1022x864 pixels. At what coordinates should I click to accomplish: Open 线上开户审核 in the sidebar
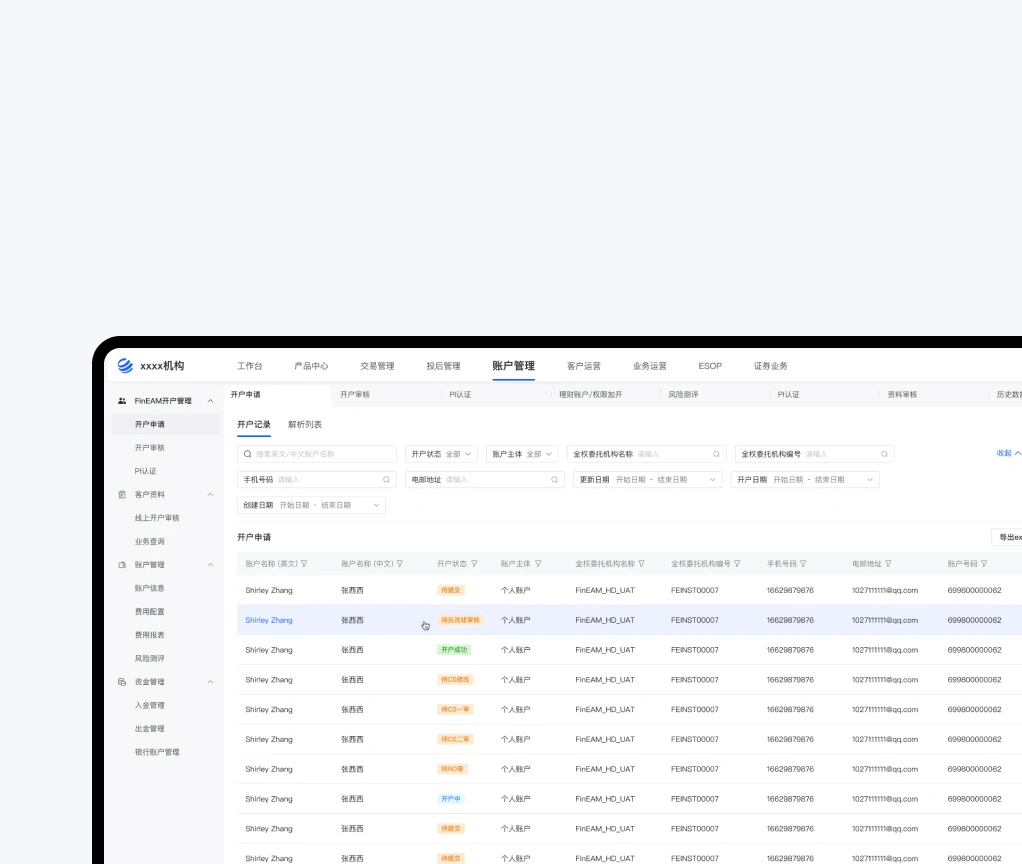[x=157, y=518]
